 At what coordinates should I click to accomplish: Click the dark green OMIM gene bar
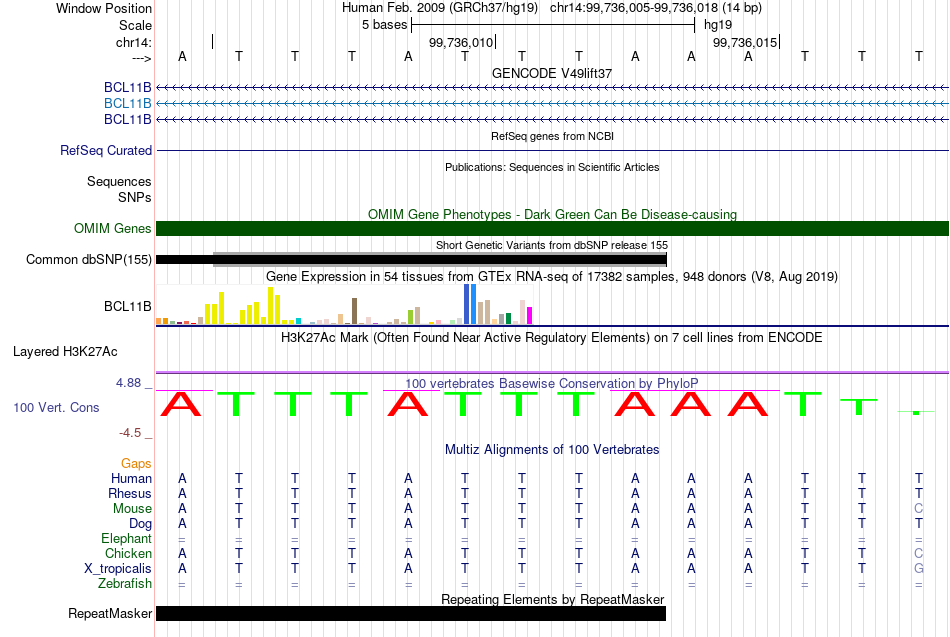pyautogui.click(x=553, y=228)
